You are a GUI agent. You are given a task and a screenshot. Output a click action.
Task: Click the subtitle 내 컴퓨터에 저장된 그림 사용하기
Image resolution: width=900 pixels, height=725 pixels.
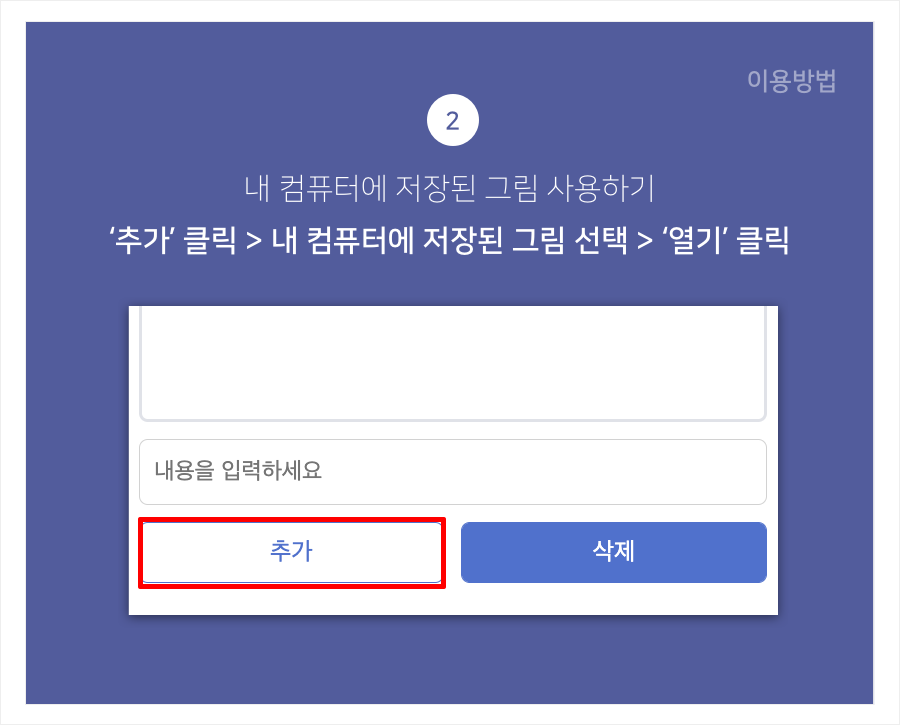(x=449, y=188)
